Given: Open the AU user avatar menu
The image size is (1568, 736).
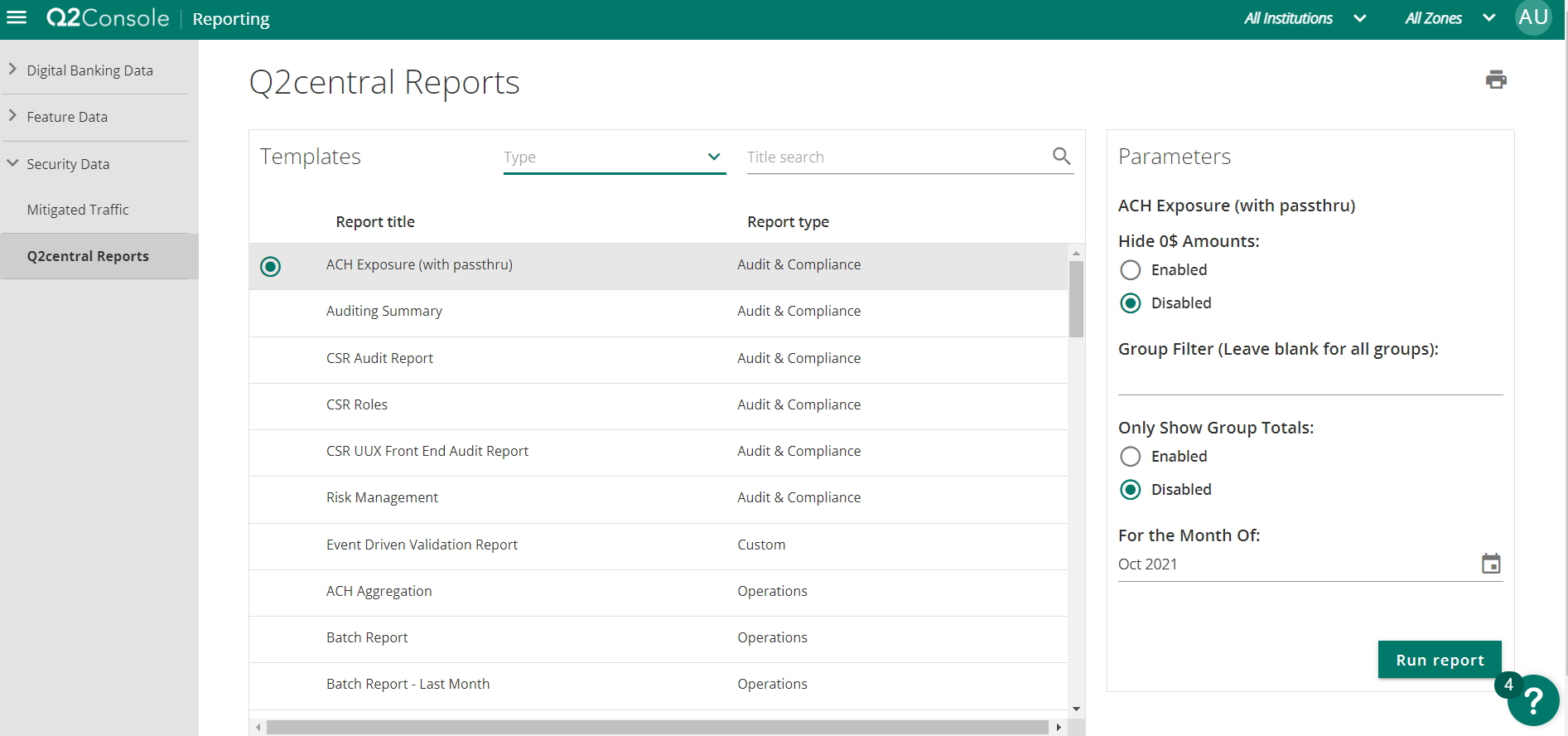Looking at the screenshot, I should point(1533,17).
